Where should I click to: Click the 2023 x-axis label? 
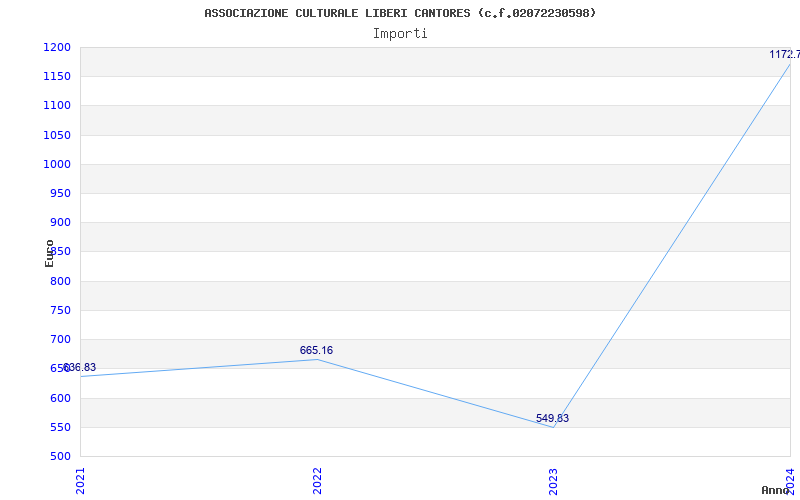pyautogui.click(x=554, y=481)
